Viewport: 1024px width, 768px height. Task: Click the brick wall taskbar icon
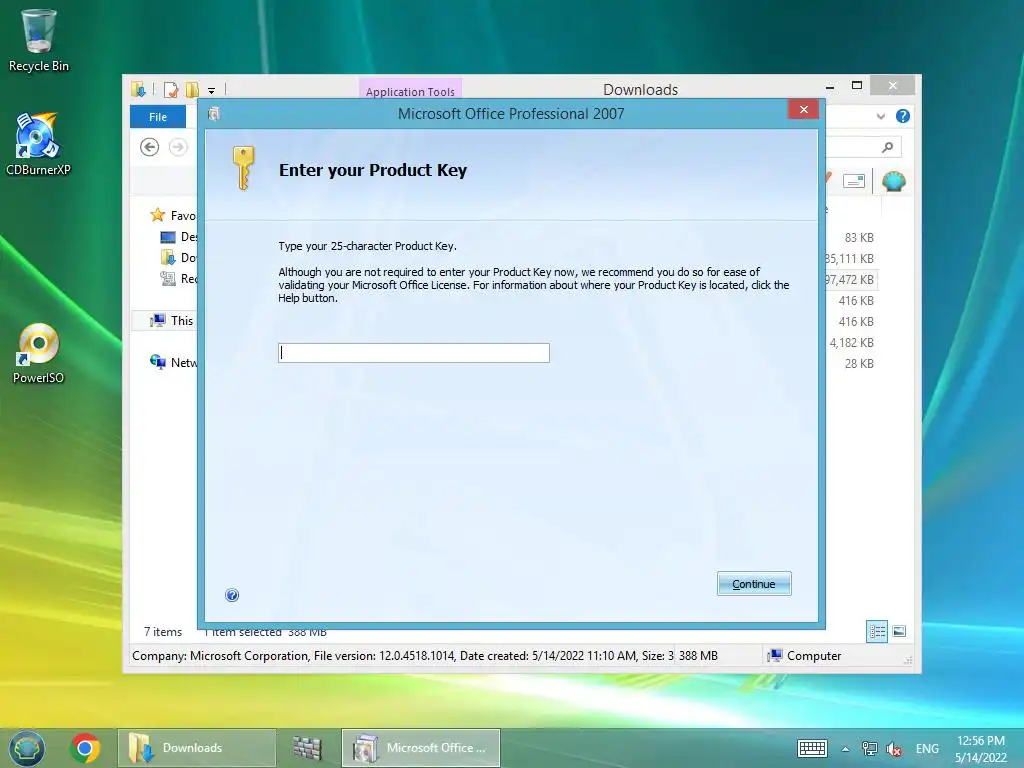[307, 748]
